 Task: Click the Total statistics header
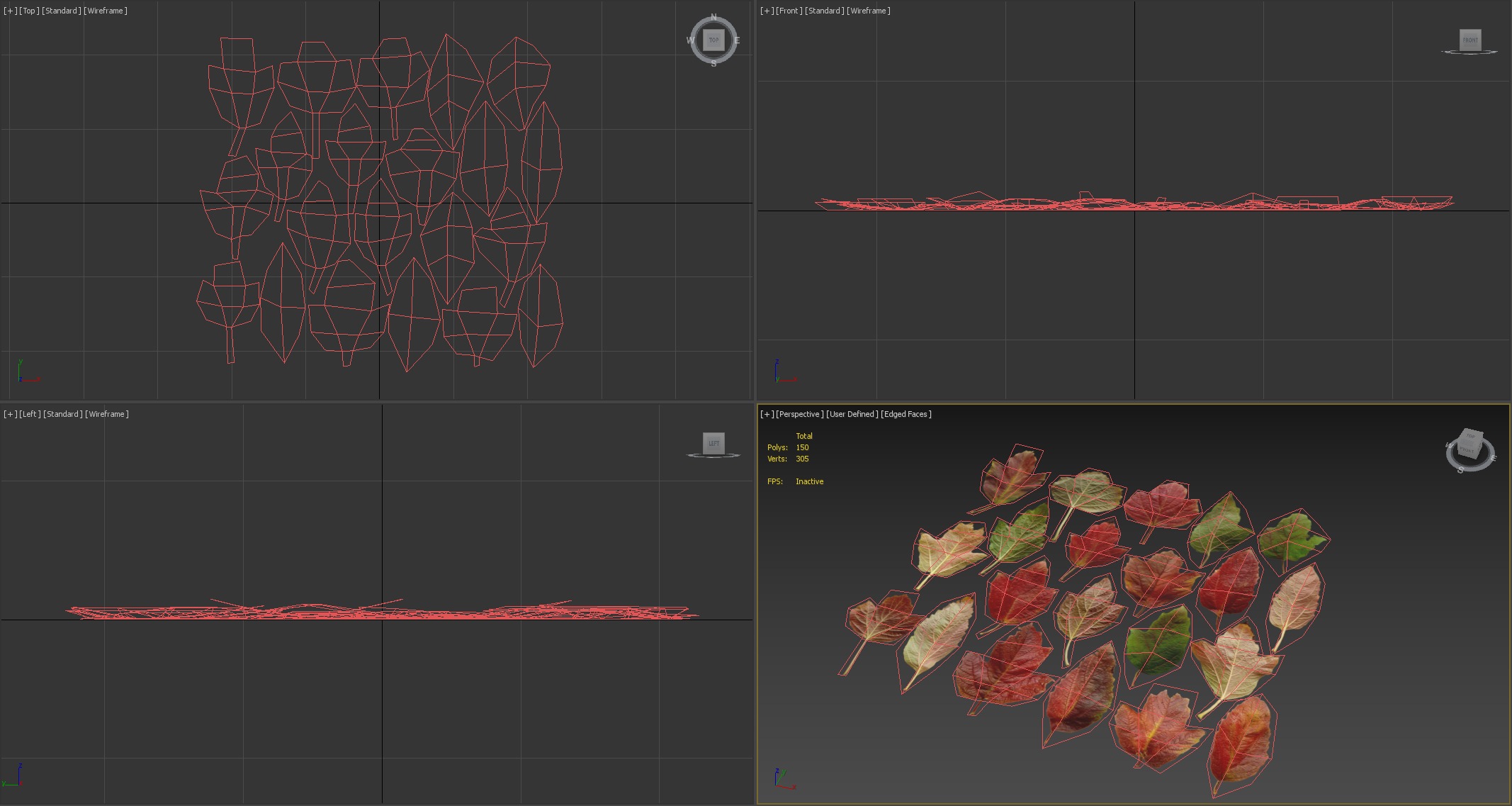coord(804,436)
